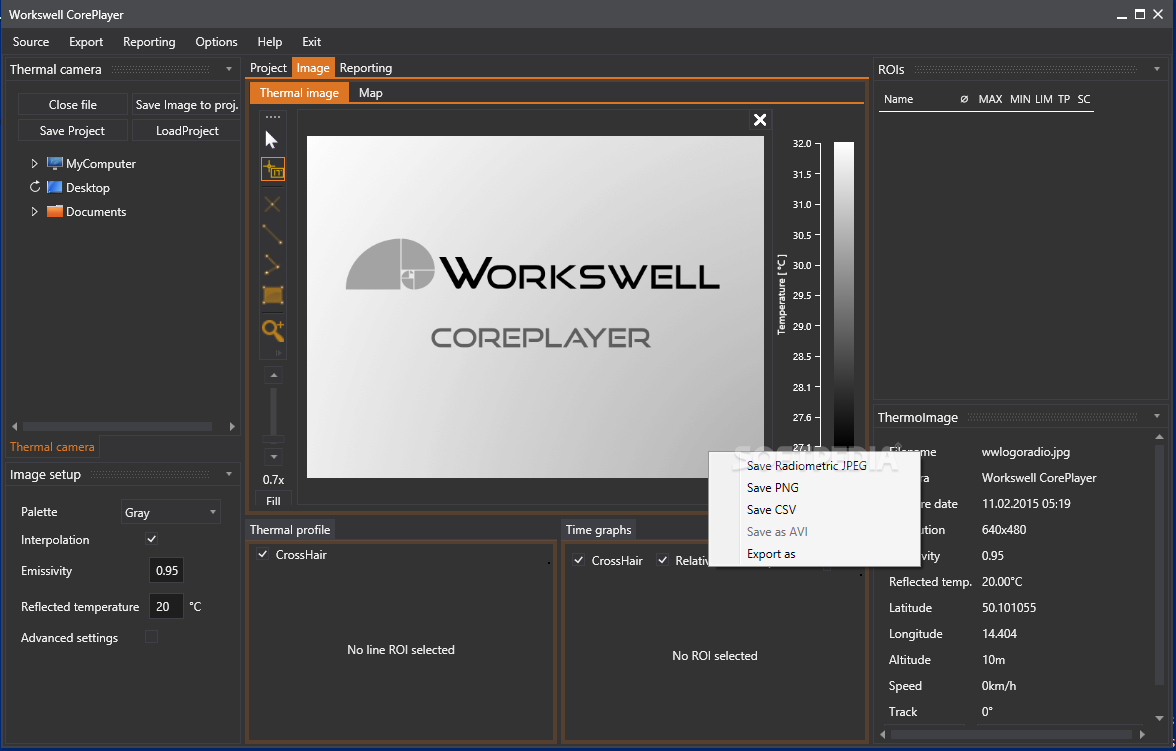
Task: Select the arrow pointer tool
Action: [x=272, y=140]
